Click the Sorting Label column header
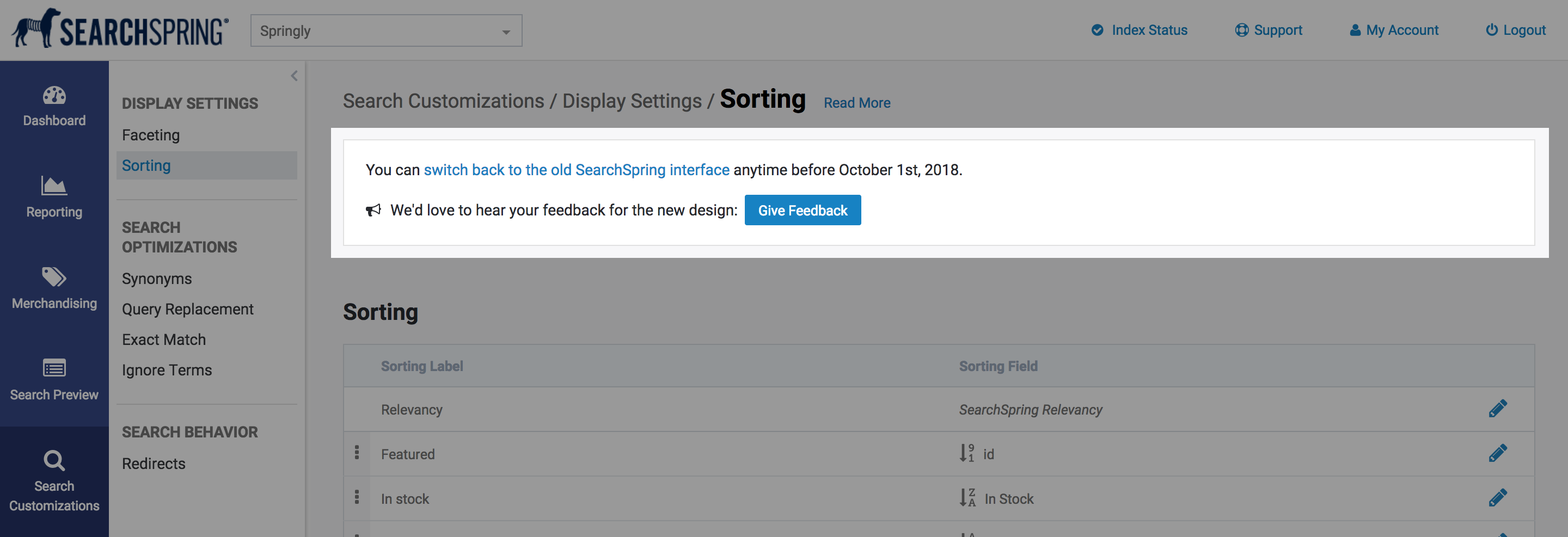The width and height of the screenshot is (1568, 537). (422, 366)
